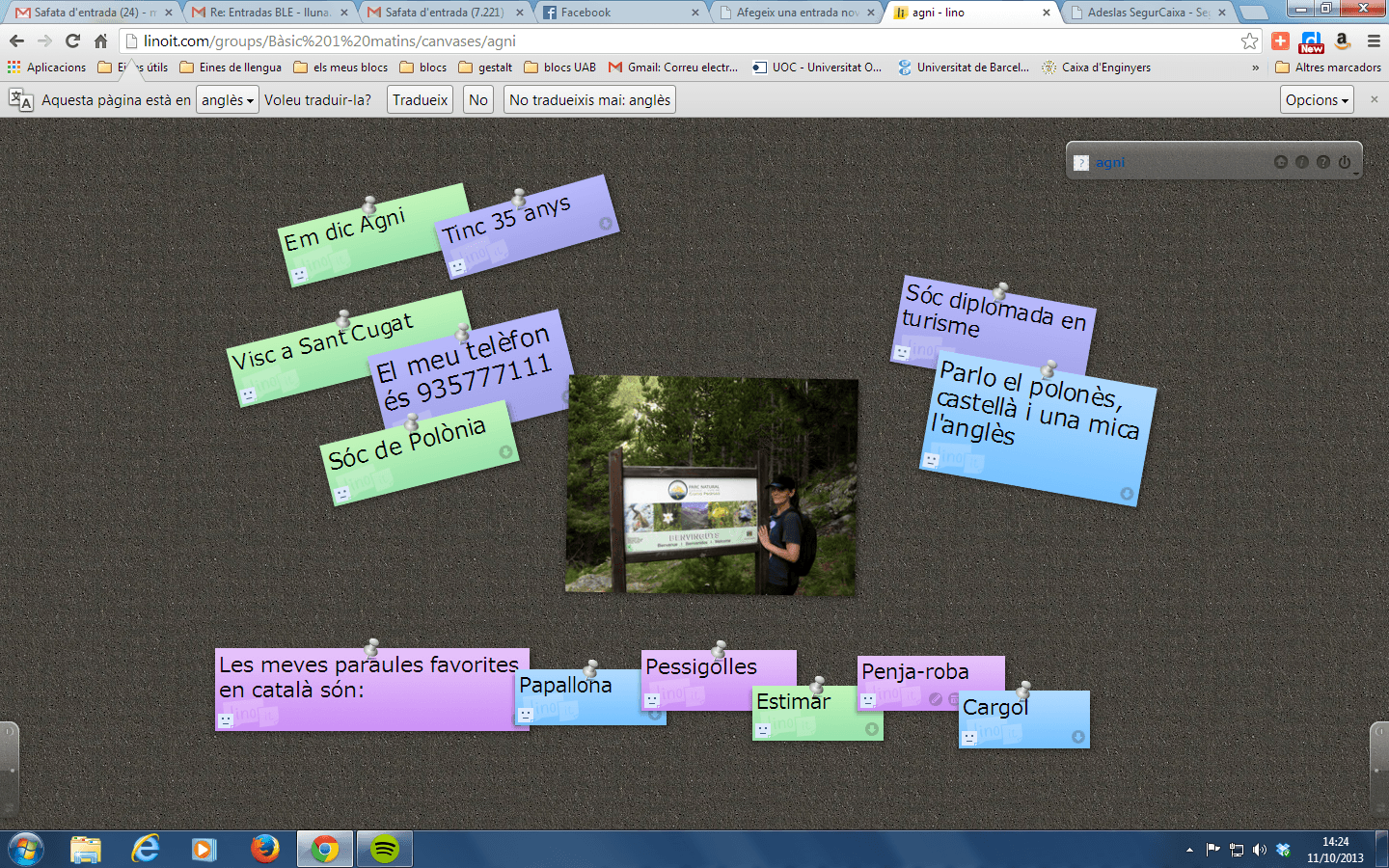Click the check mark on Penja-roba sticky note
1389x868 pixels.
935,699
